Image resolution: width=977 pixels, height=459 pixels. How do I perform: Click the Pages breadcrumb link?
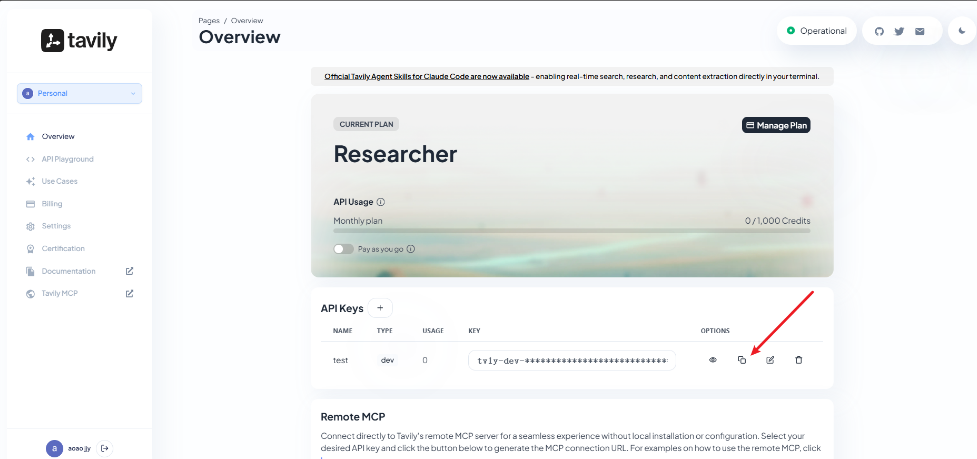coord(209,21)
